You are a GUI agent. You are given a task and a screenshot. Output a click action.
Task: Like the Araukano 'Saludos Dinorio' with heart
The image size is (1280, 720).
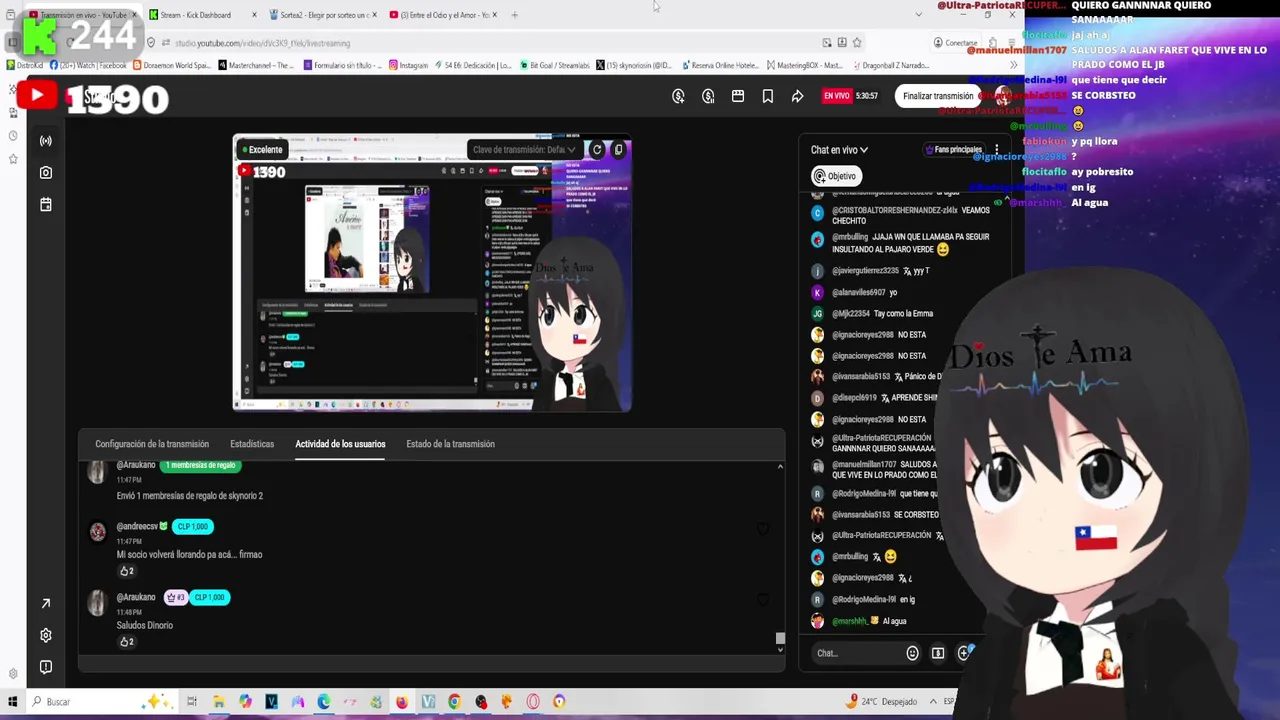(x=763, y=599)
